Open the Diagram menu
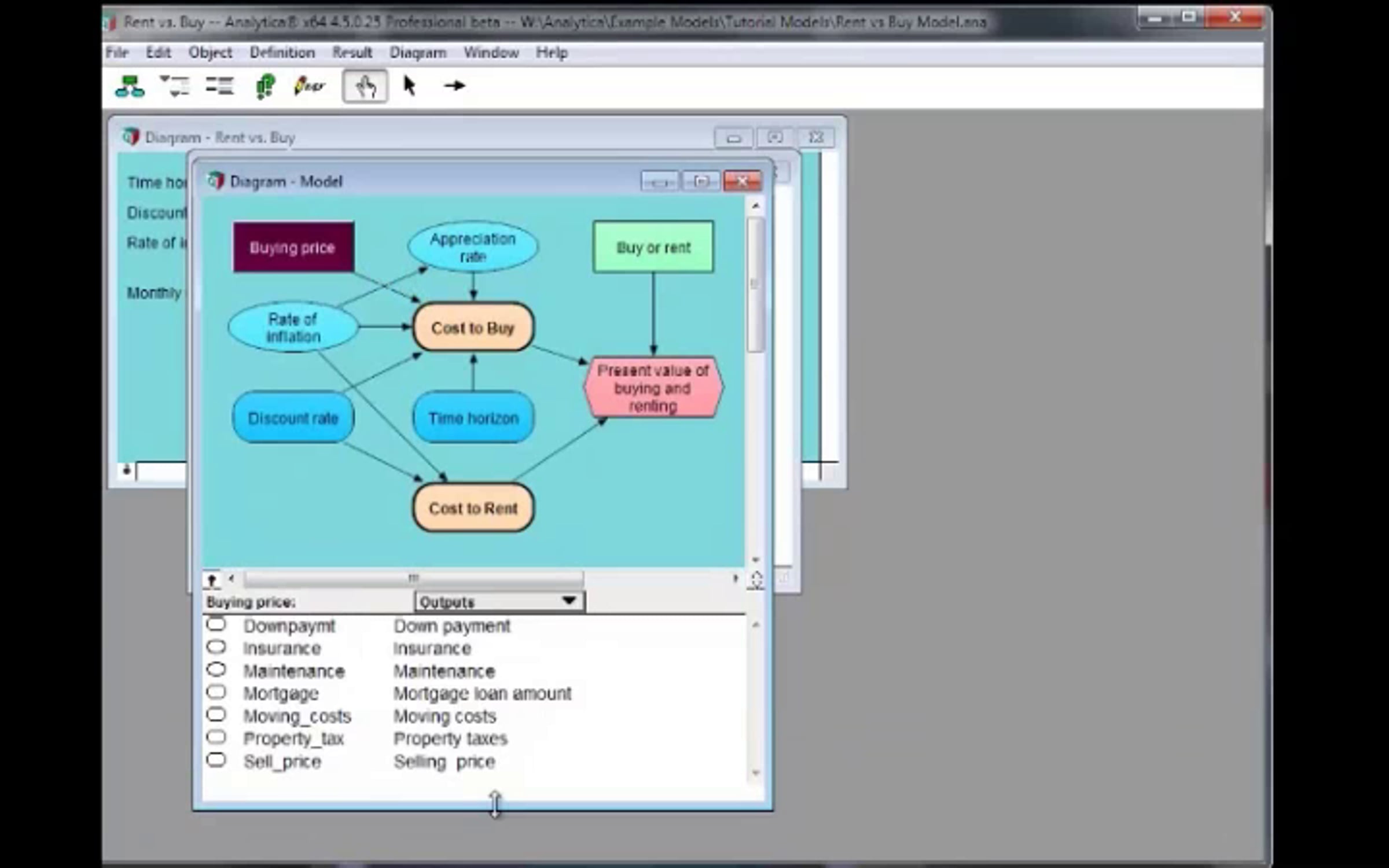Viewport: 1389px width, 868px height. pos(417,53)
